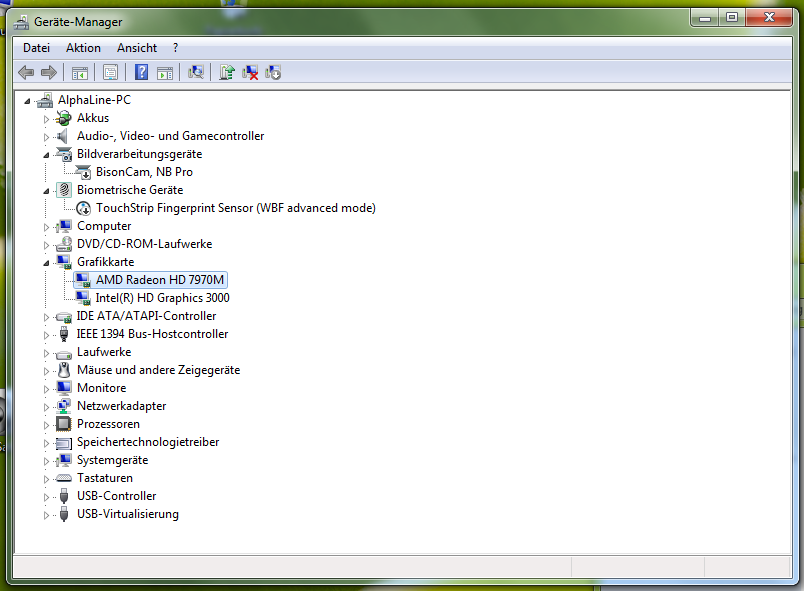
Task: Expand the Netzwerkadapter category
Action: click(x=46, y=407)
